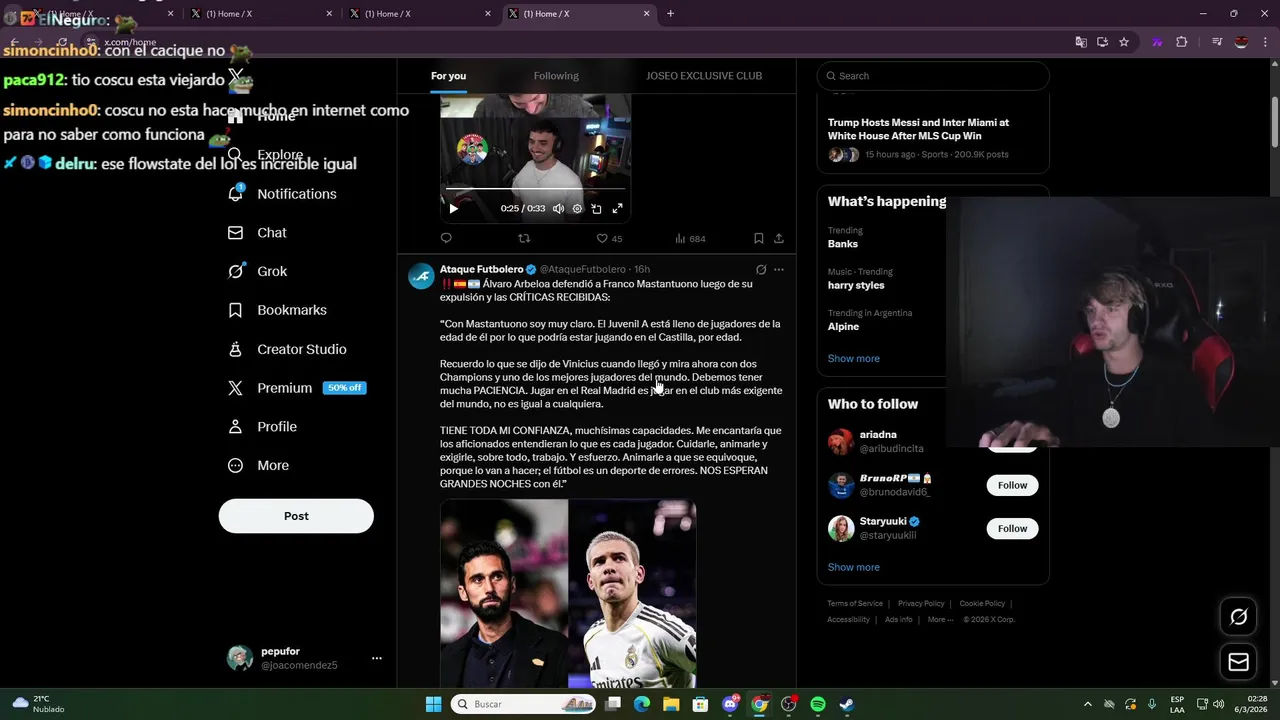The height and width of the screenshot is (720, 1280).
Task: Show more trends under What's happening
Action: pyautogui.click(x=854, y=358)
